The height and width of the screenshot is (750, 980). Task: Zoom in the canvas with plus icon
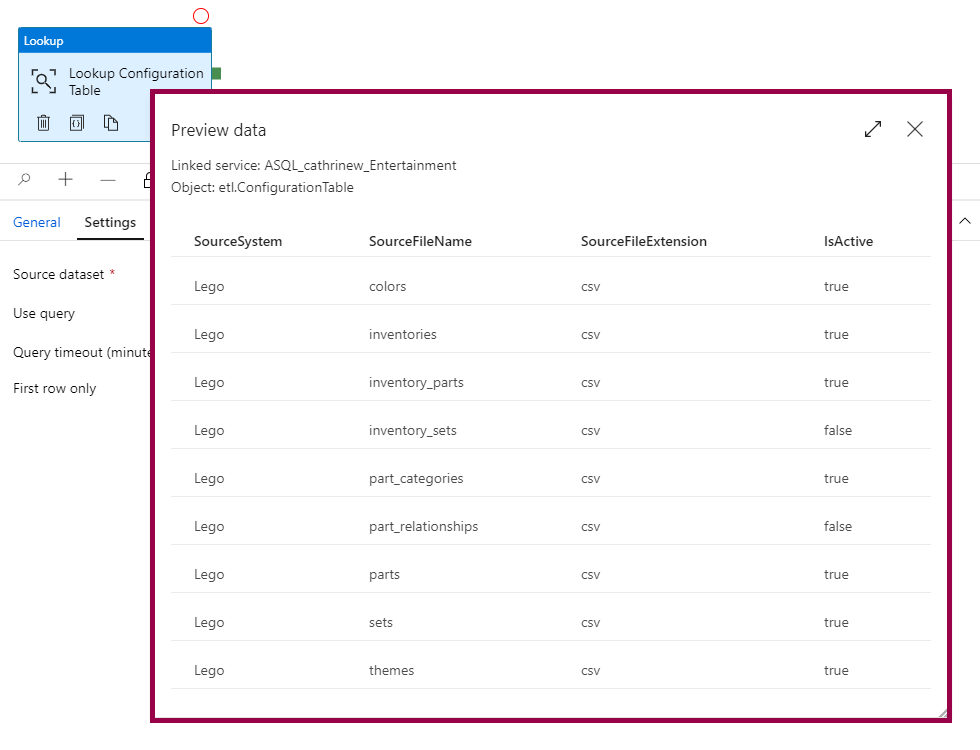pos(66,180)
